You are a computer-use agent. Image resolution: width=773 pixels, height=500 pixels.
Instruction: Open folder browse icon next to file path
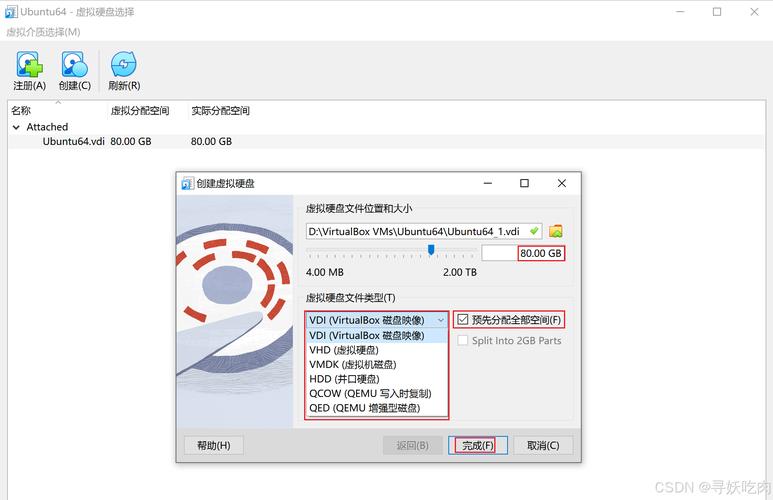click(556, 231)
